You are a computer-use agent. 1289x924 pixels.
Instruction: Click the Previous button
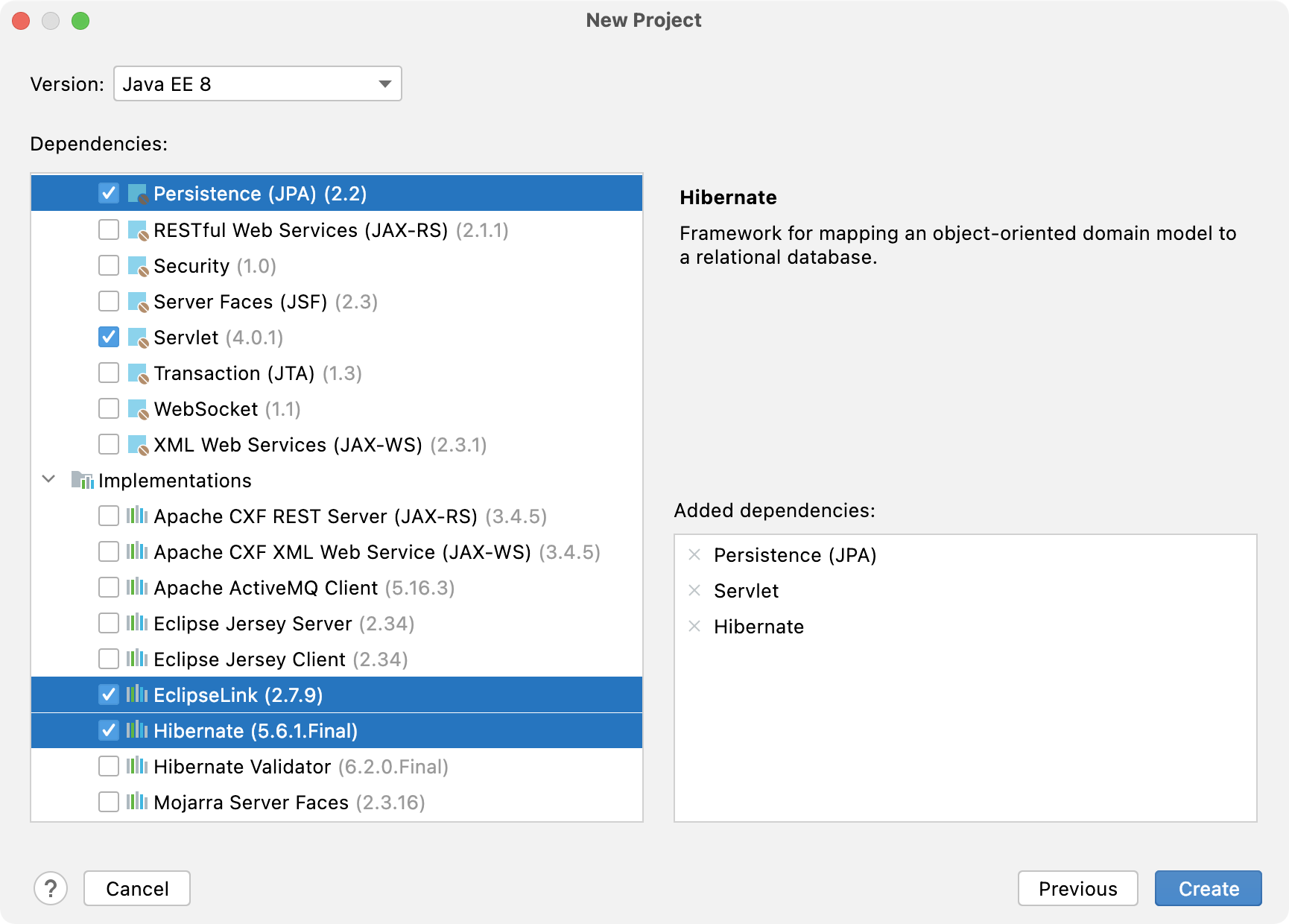[1078, 888]
